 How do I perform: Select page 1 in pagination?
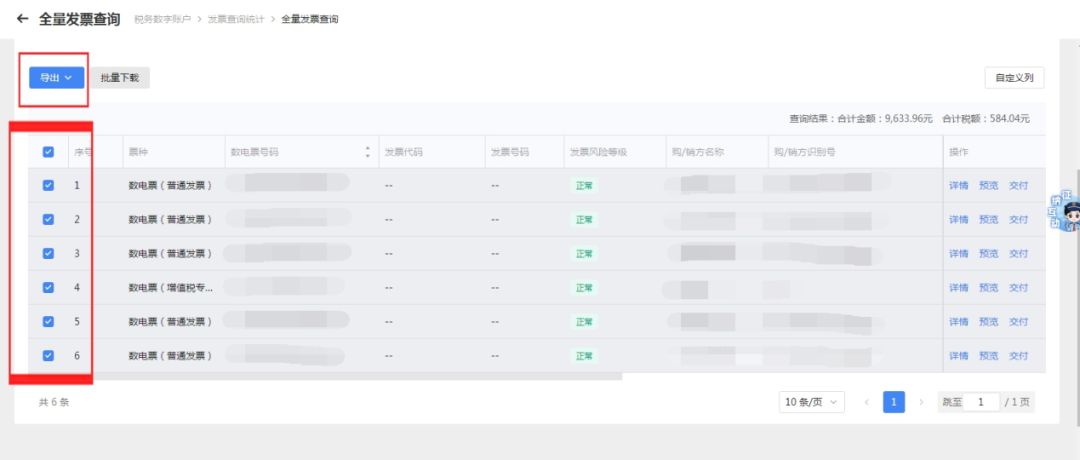pyautogui.click(x=893, y=402)
